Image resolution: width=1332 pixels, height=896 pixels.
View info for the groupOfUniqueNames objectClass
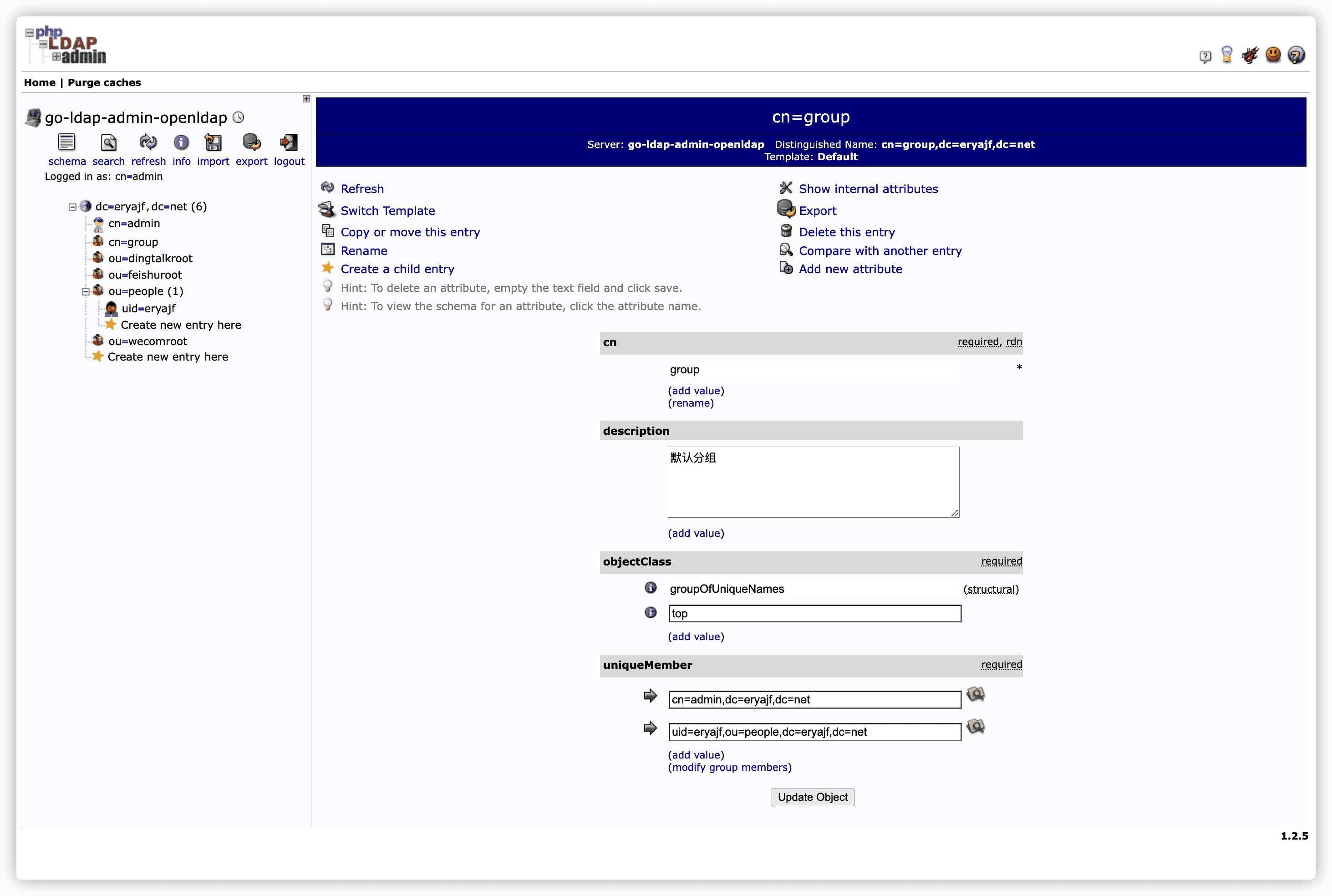tap(650, 587)
